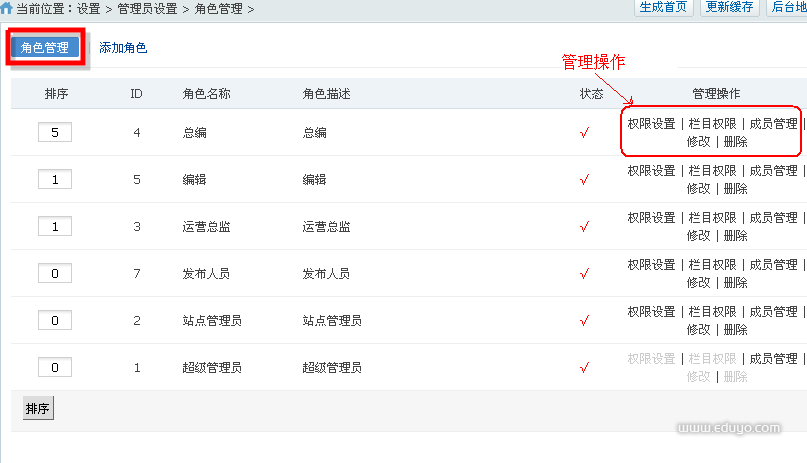Image resolution: width=807 pixels, height=463 pixels.
Task: Toggle the red status checkmark for 总编
Action: pos(585,133)
